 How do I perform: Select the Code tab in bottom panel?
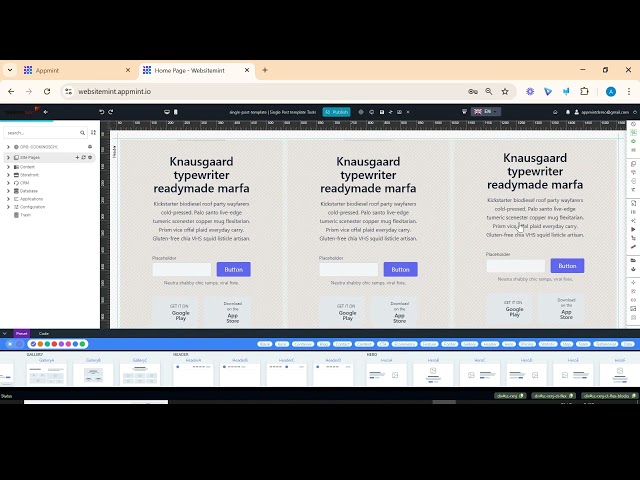click(x=44, y=333)
